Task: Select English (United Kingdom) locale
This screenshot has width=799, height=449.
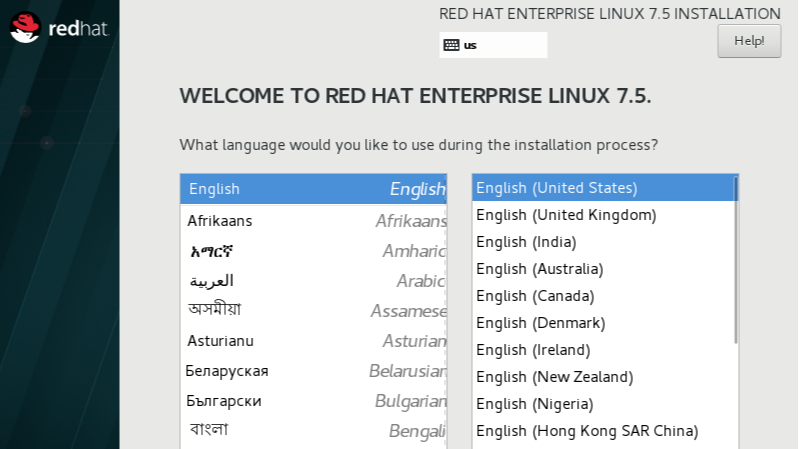Action: pyautogui.click(x=603, y=215)
